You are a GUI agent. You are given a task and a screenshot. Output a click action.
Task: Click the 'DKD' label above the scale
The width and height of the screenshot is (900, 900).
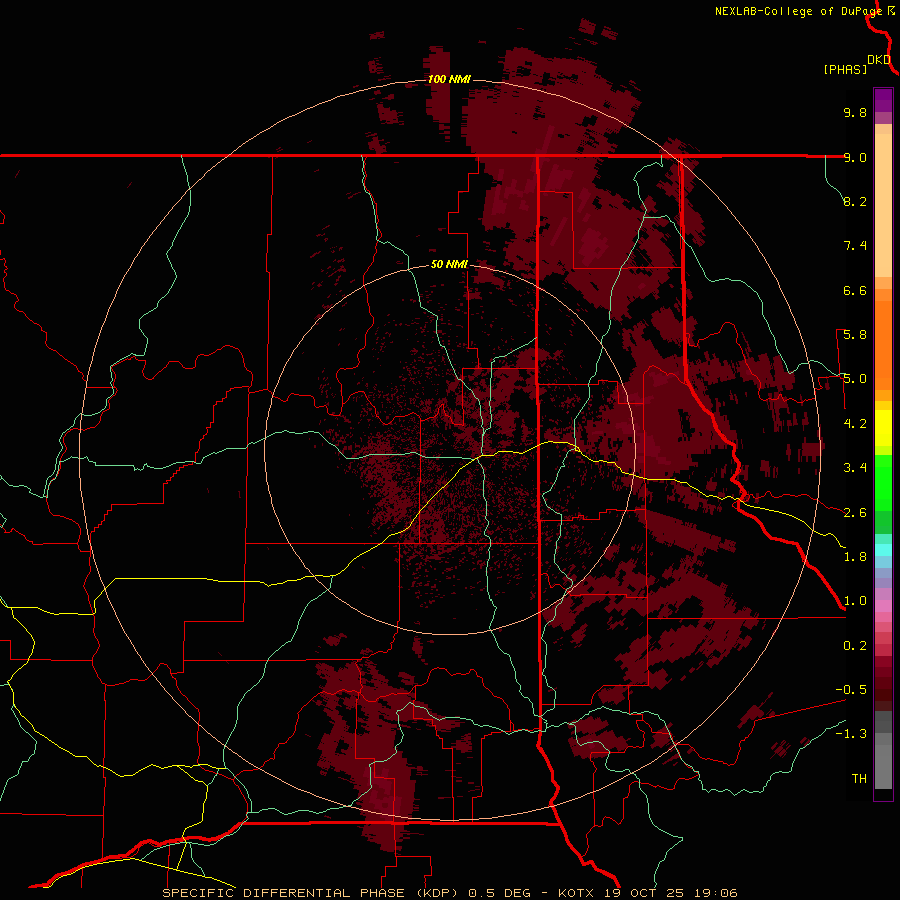pos(879,60)
